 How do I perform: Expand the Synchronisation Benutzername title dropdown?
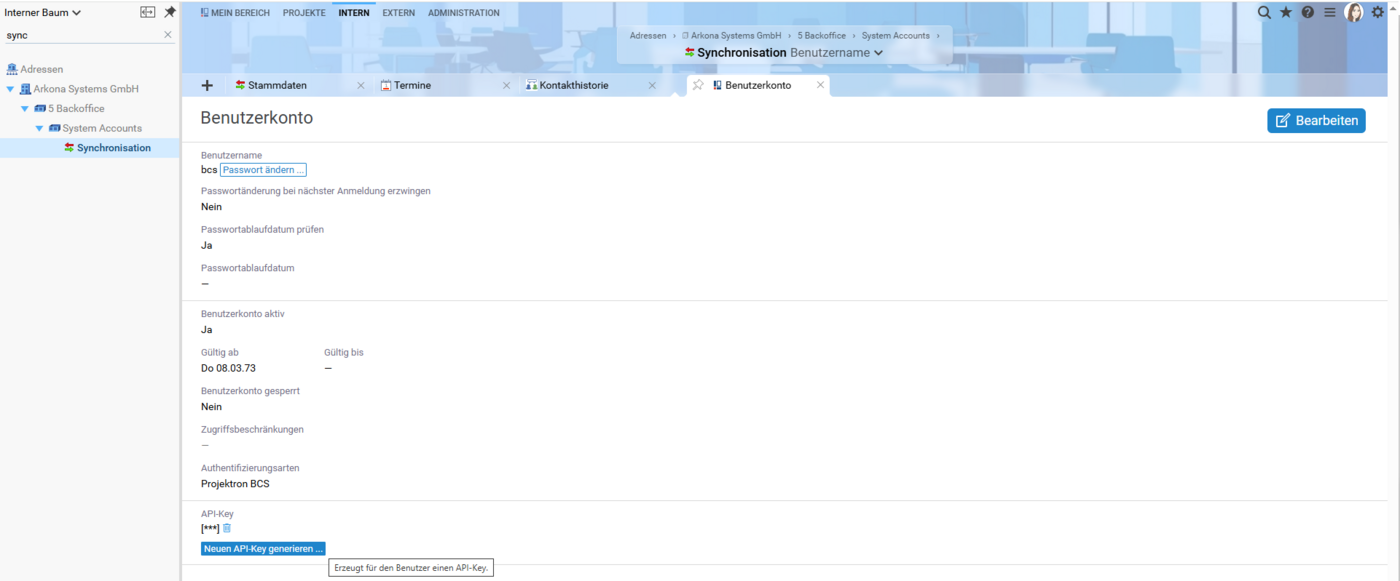coord(878,53)
